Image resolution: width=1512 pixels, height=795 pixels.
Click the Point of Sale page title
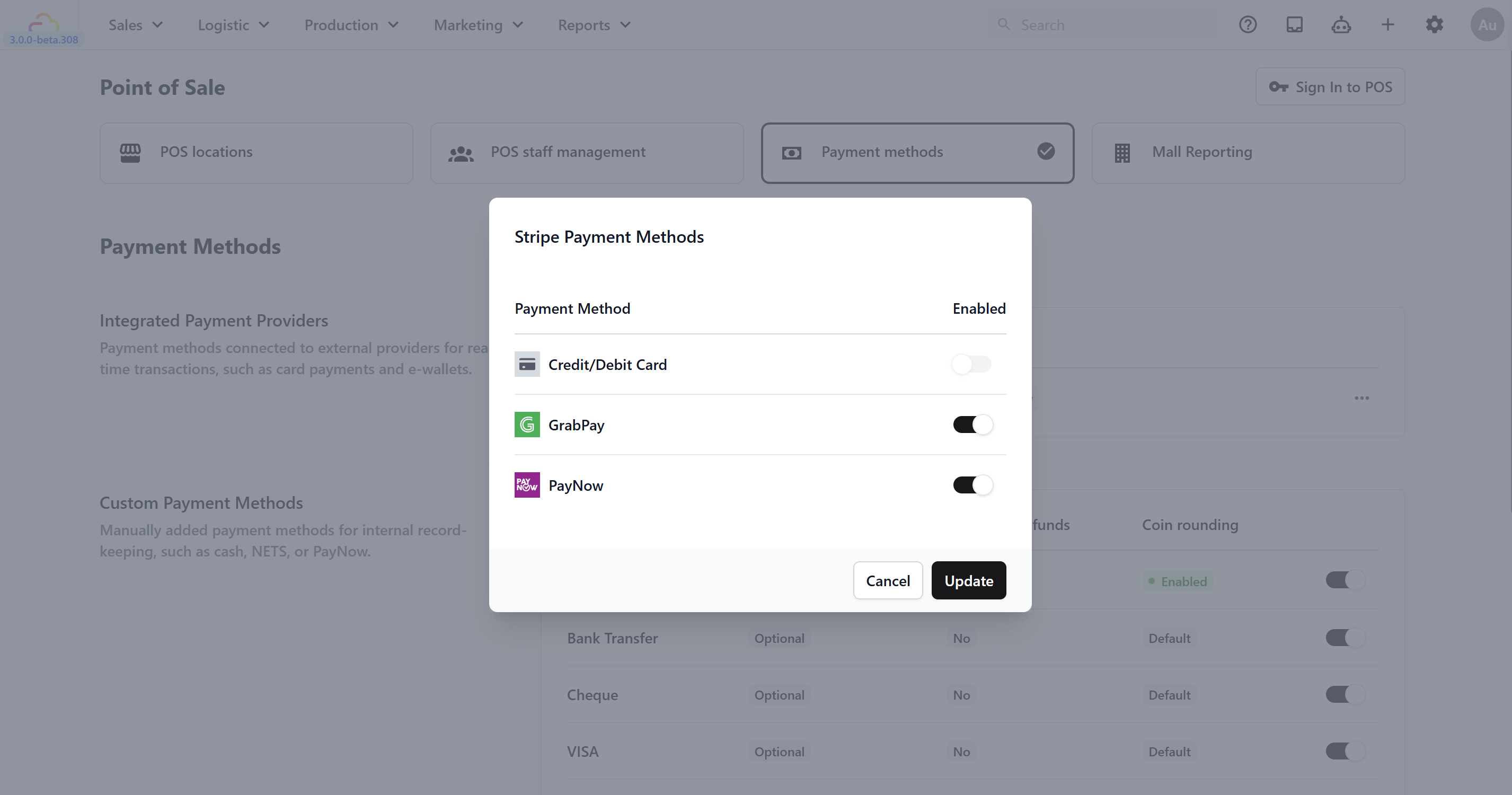click(163, 87)
